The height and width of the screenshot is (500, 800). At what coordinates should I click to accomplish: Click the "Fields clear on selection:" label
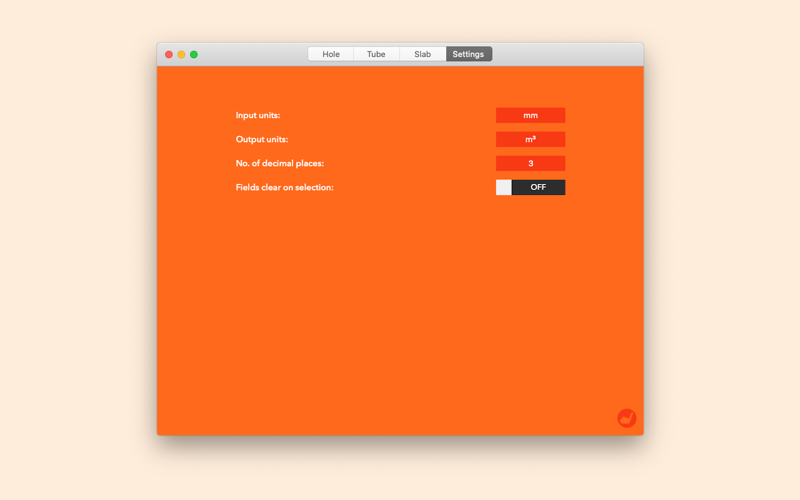[284, 187]
